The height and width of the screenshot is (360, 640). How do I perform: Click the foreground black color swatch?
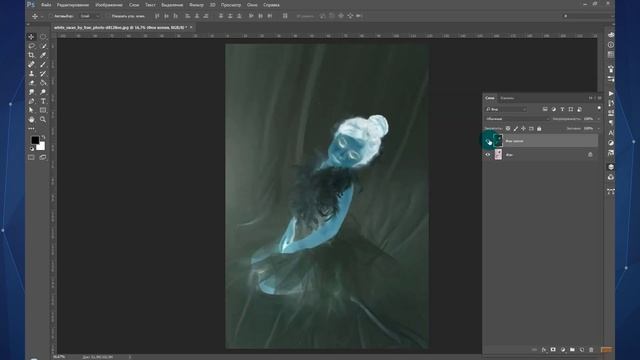(x=35, y=140)
